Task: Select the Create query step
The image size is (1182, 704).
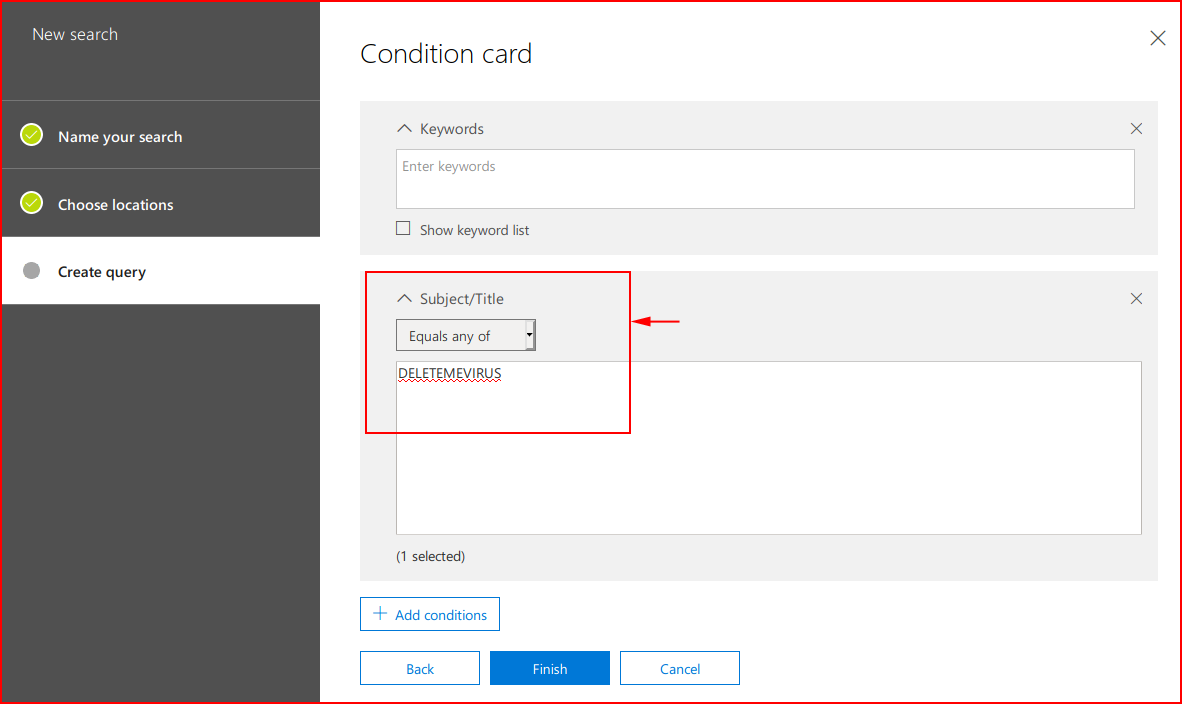Action: click(x=161, y=271)
